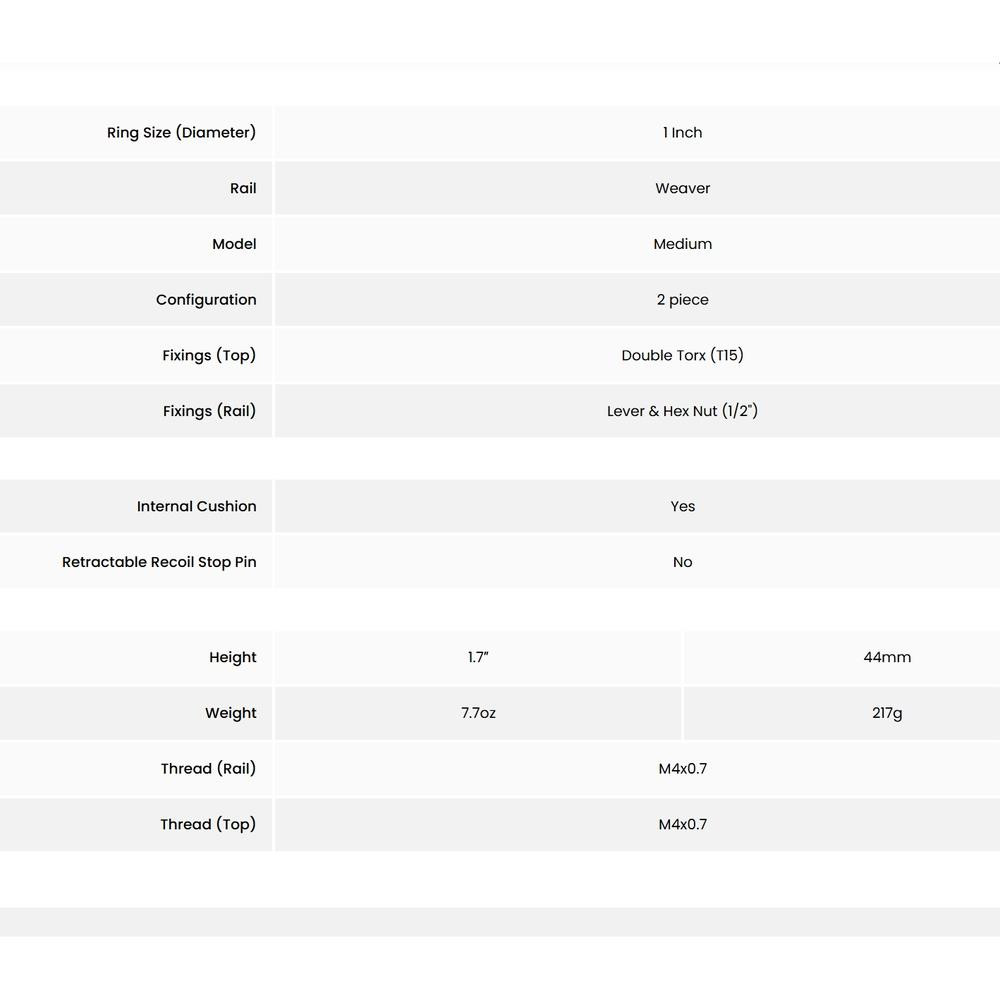This screenshot has width=1000, height=1000.
Task: Select the No value for Recoil Stop Pin
Action: coord(682,562)
